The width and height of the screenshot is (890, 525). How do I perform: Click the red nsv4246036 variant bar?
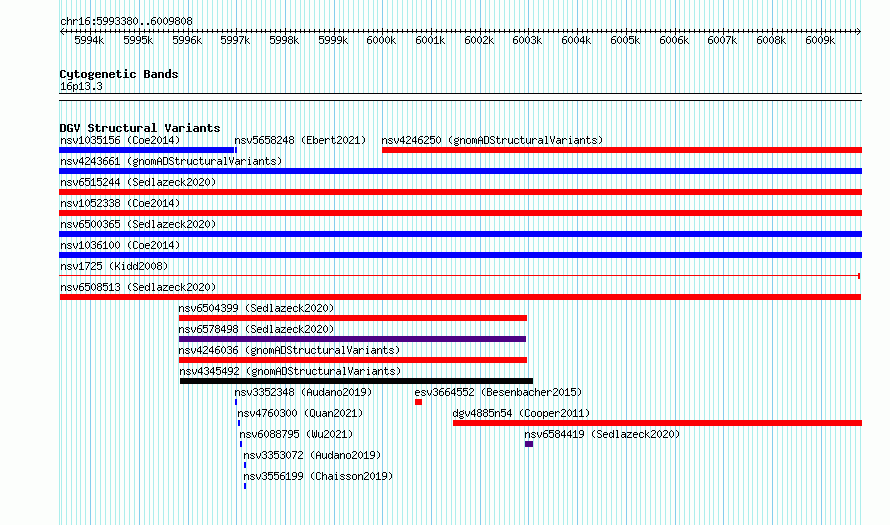click(352, 360)
